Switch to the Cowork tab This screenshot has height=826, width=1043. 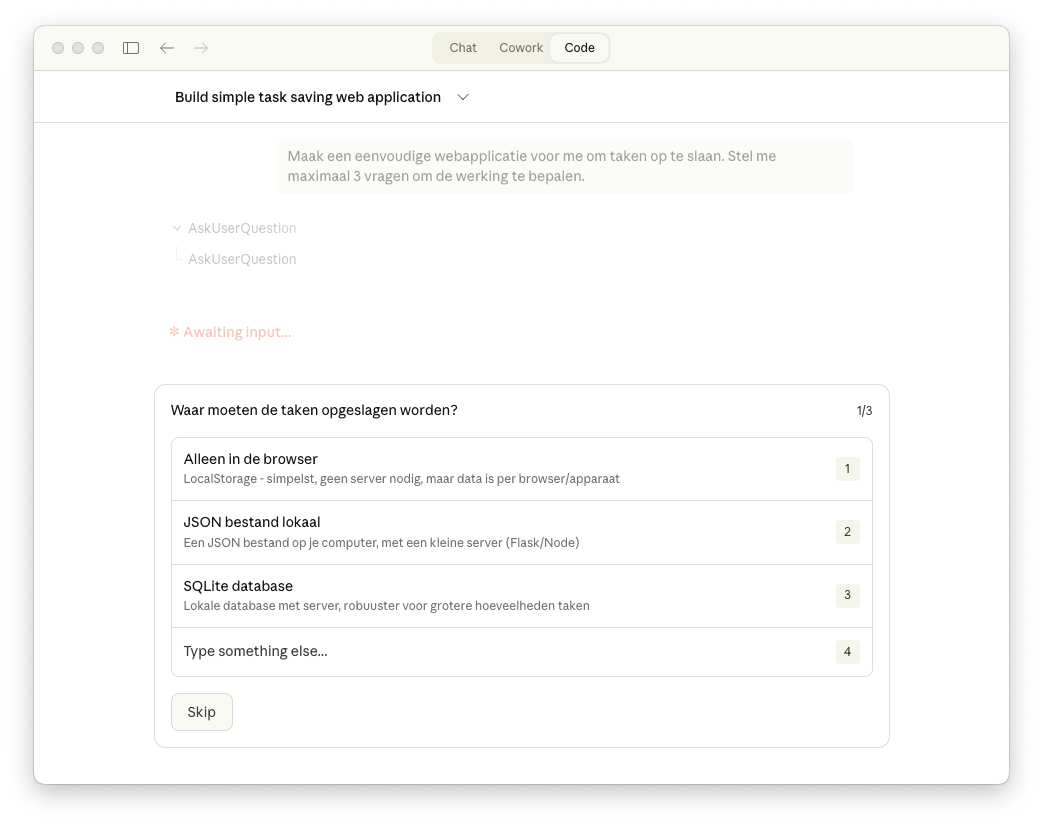[x=520, y=47]
